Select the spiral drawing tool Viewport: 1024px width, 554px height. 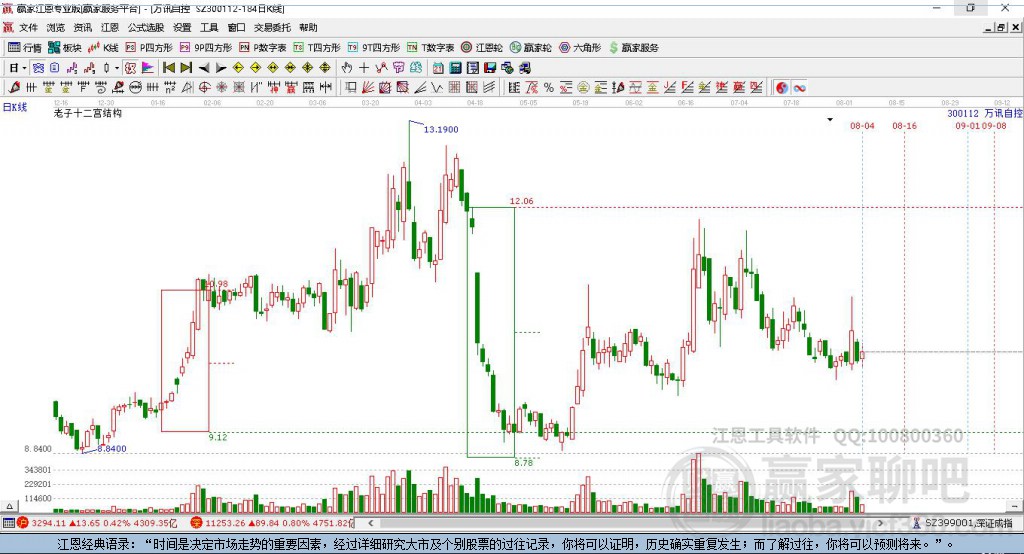101,88
